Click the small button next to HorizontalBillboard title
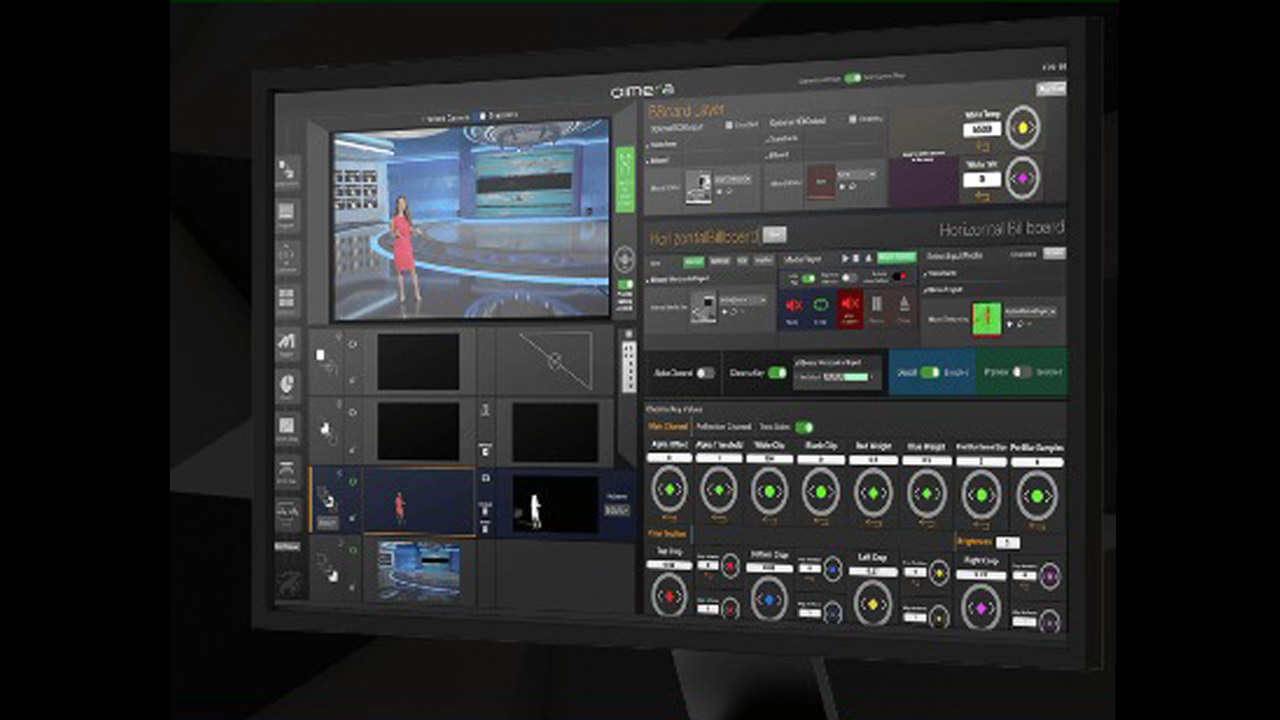This screenshot has height=720, width=1280. click(774, 234)
